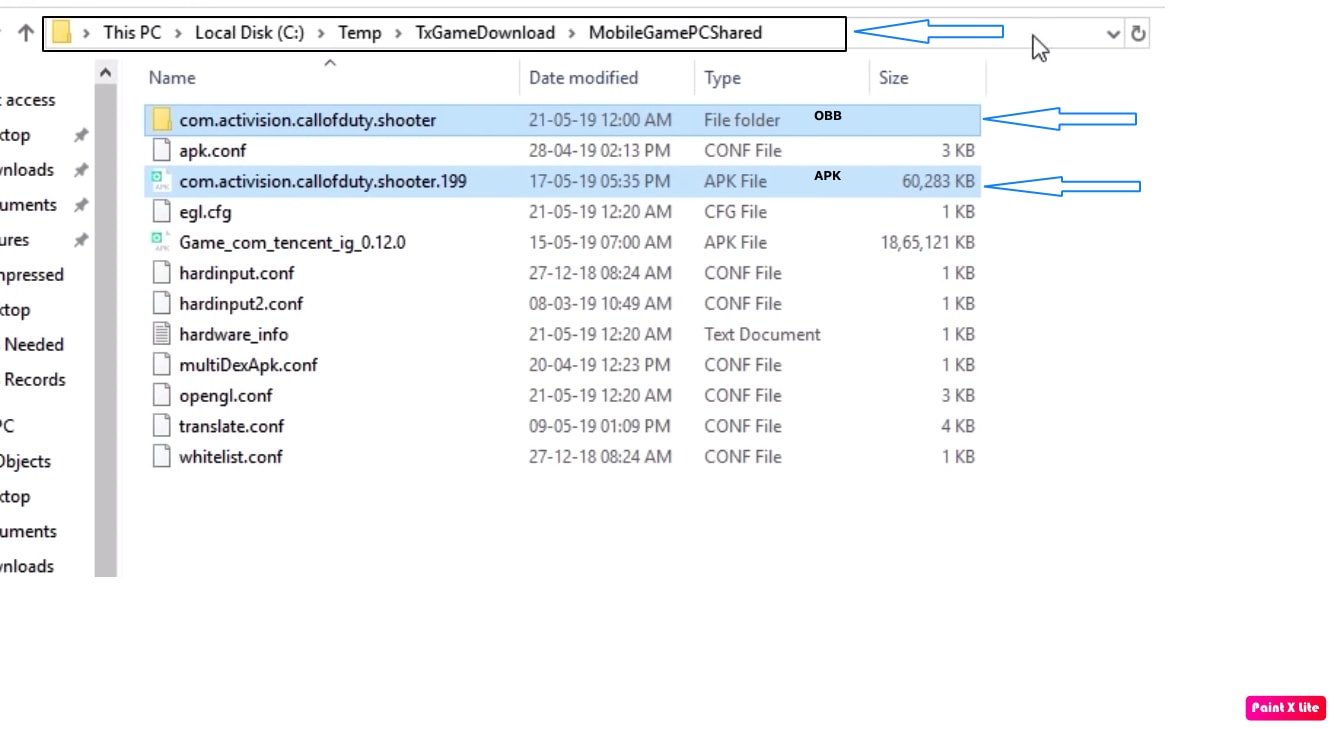This screenshot has width=1336, height=729.
Task: Expand chevron after Local Disk (C:) breadcrumb
Action: 321,33
